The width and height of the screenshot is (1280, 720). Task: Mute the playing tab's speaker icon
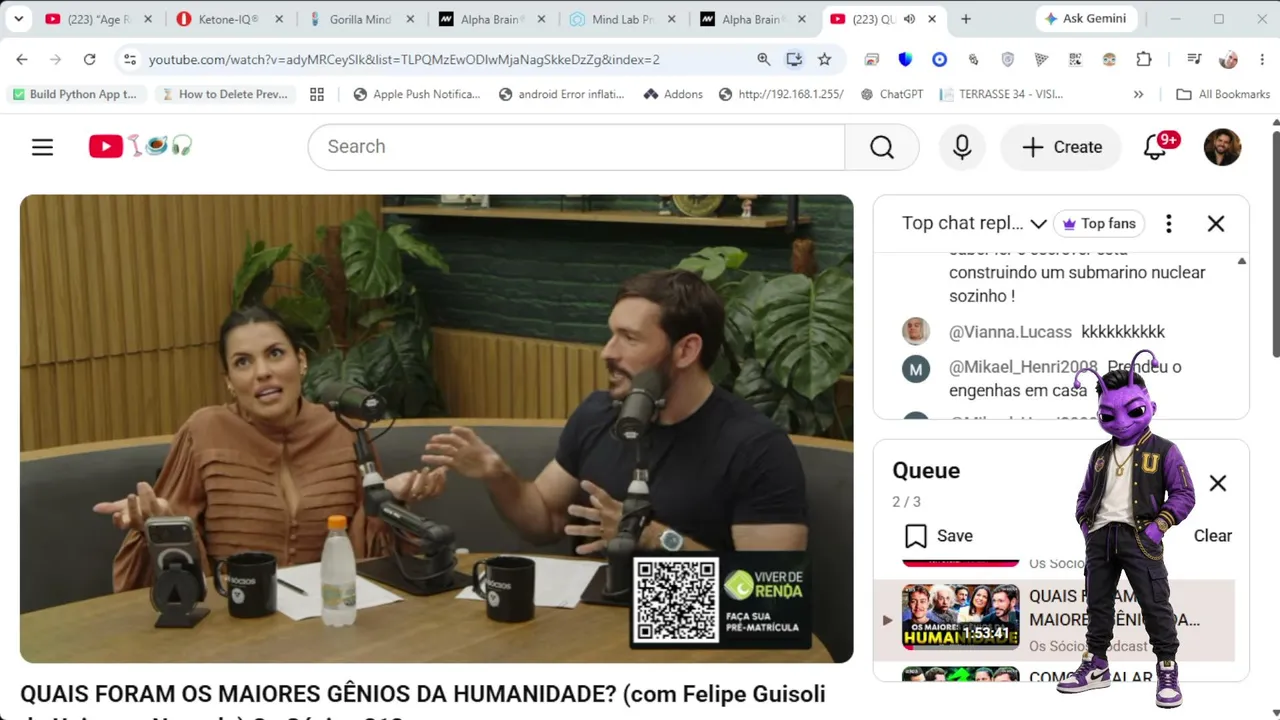coord(909,19)
